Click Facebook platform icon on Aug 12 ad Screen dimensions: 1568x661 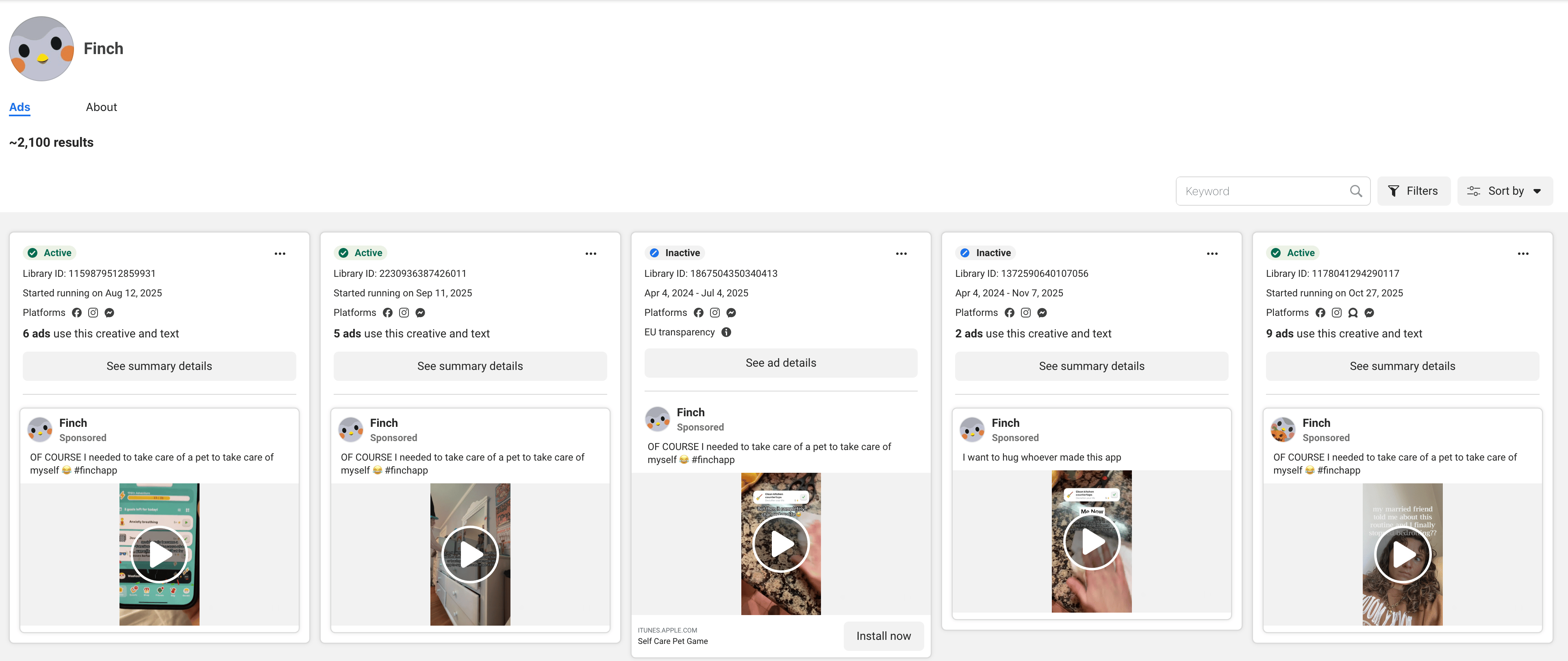click(x=77, y=312)
